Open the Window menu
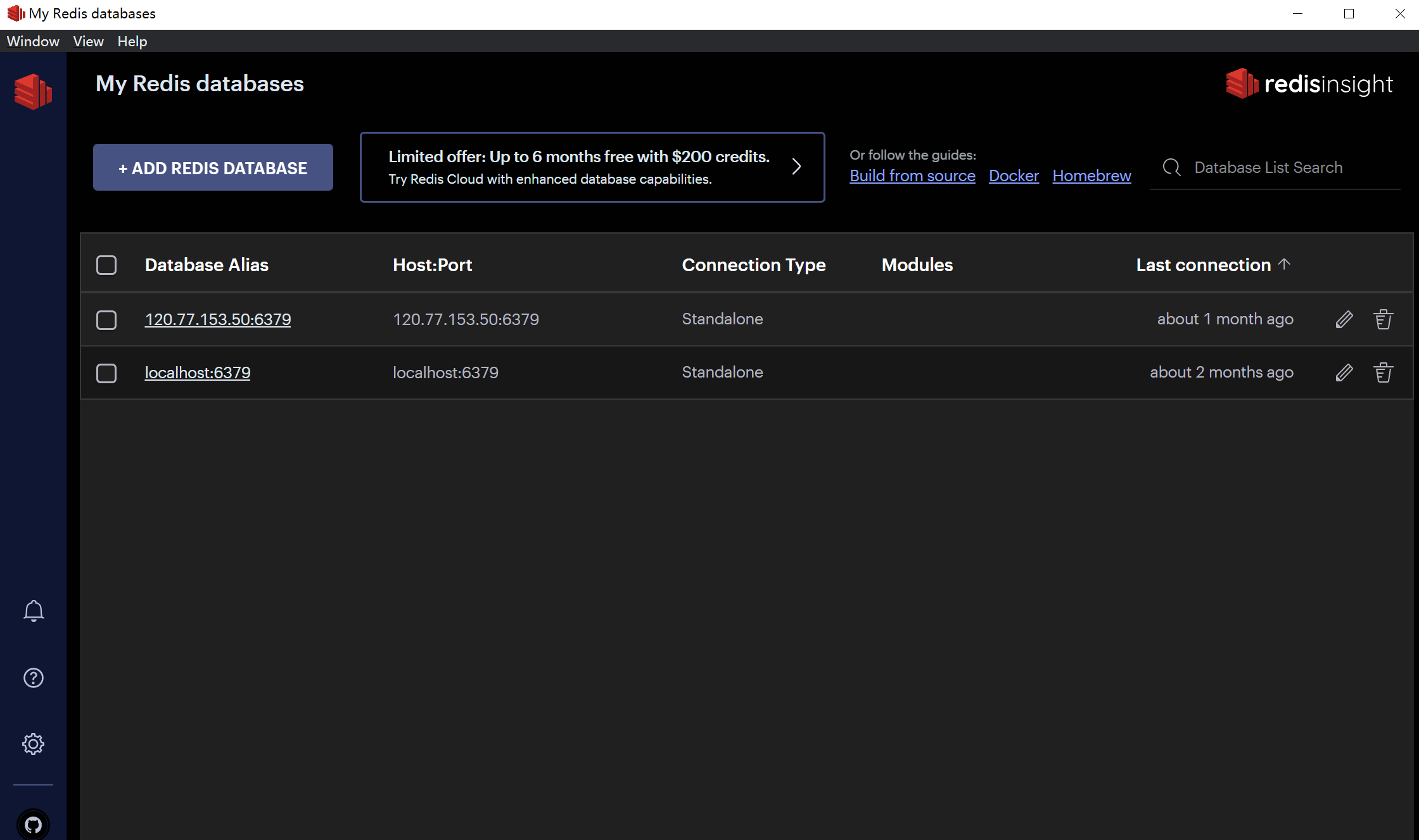Image resolution: width=1419 pixels, height=840 pixels. click(x=33, y=41)
